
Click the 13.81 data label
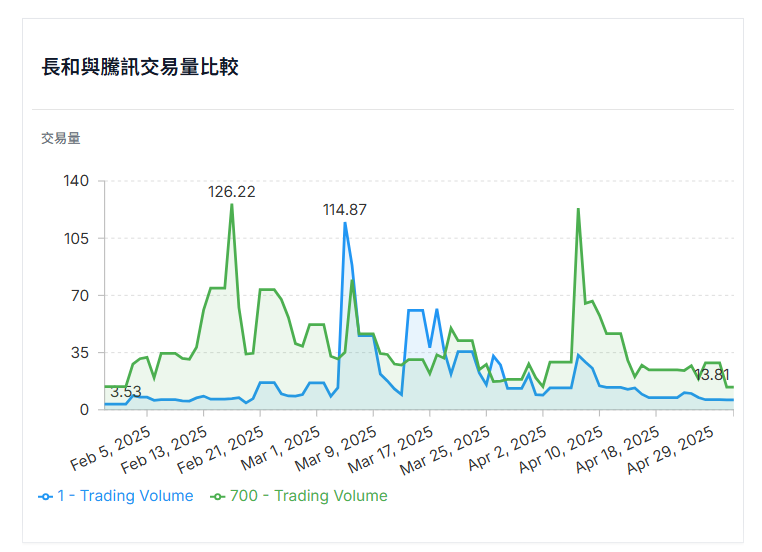click(x=712, y=375)
